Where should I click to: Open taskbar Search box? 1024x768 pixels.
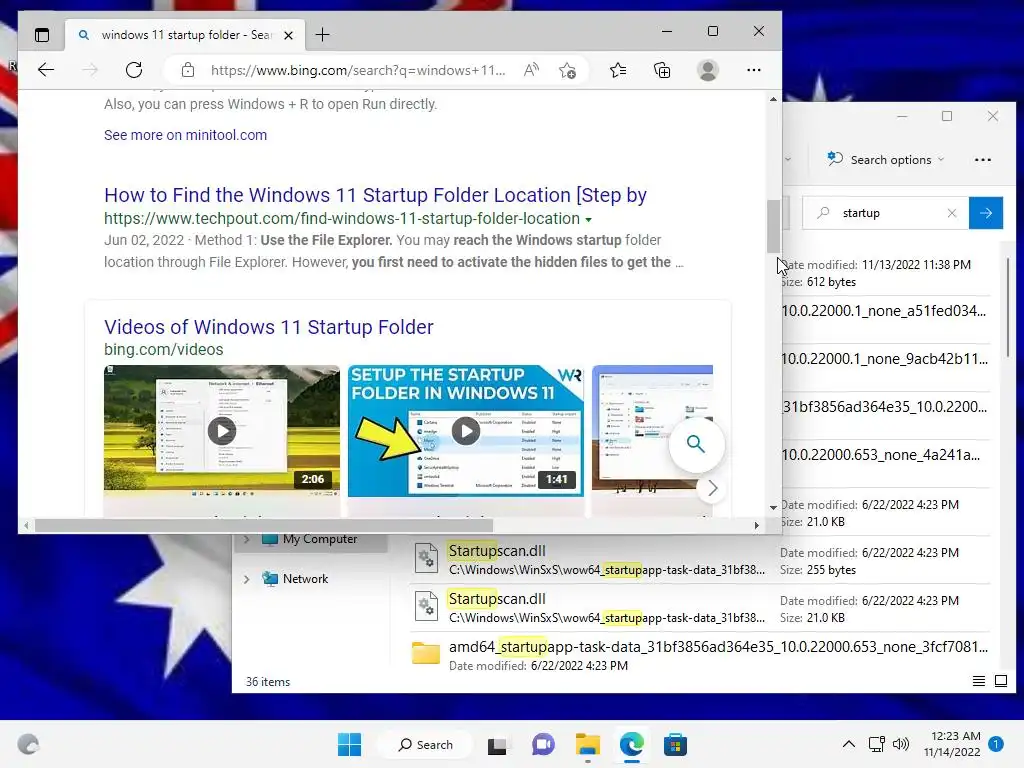click(x=426, y=744)
